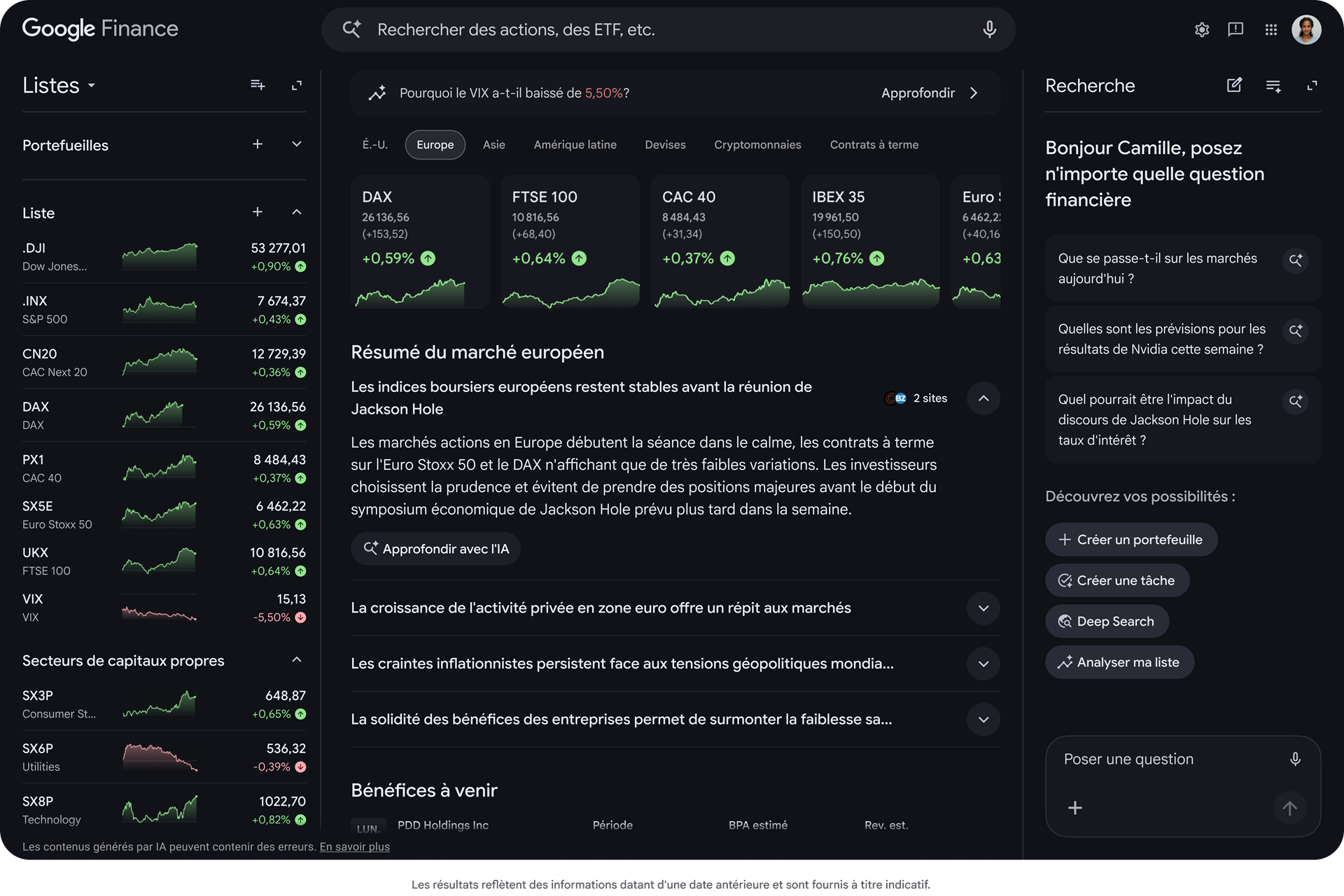
Task: Add a ticker to Liste with plus
Action: [x=258, y=212]
